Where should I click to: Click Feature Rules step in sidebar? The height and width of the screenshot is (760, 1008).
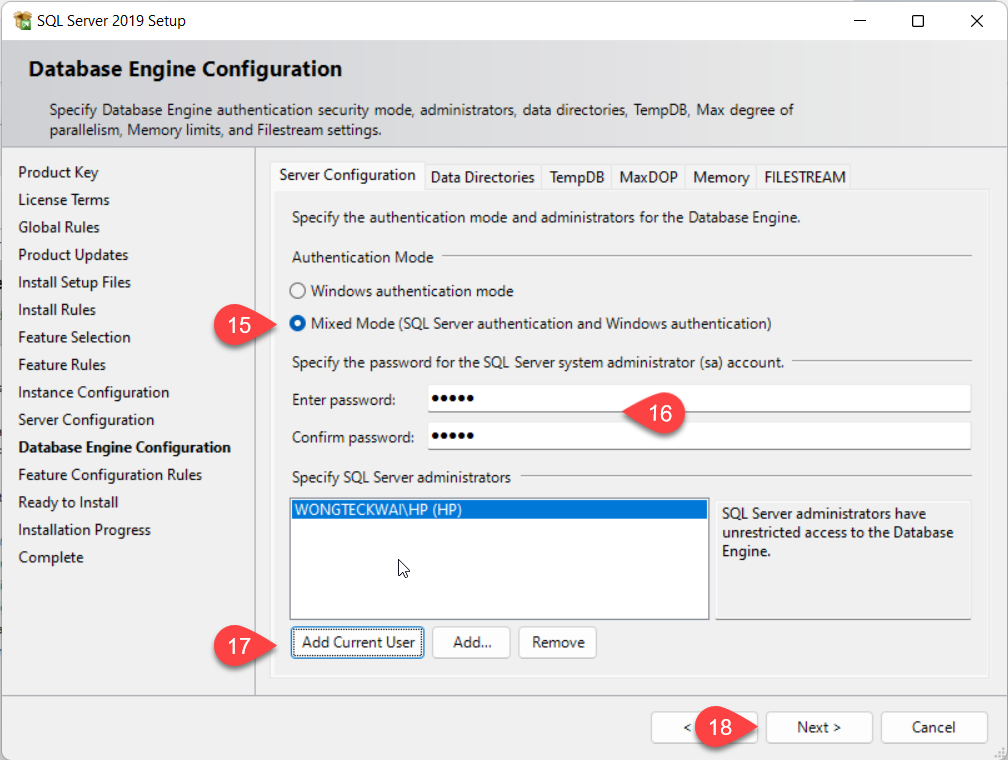tap(62, 365)
